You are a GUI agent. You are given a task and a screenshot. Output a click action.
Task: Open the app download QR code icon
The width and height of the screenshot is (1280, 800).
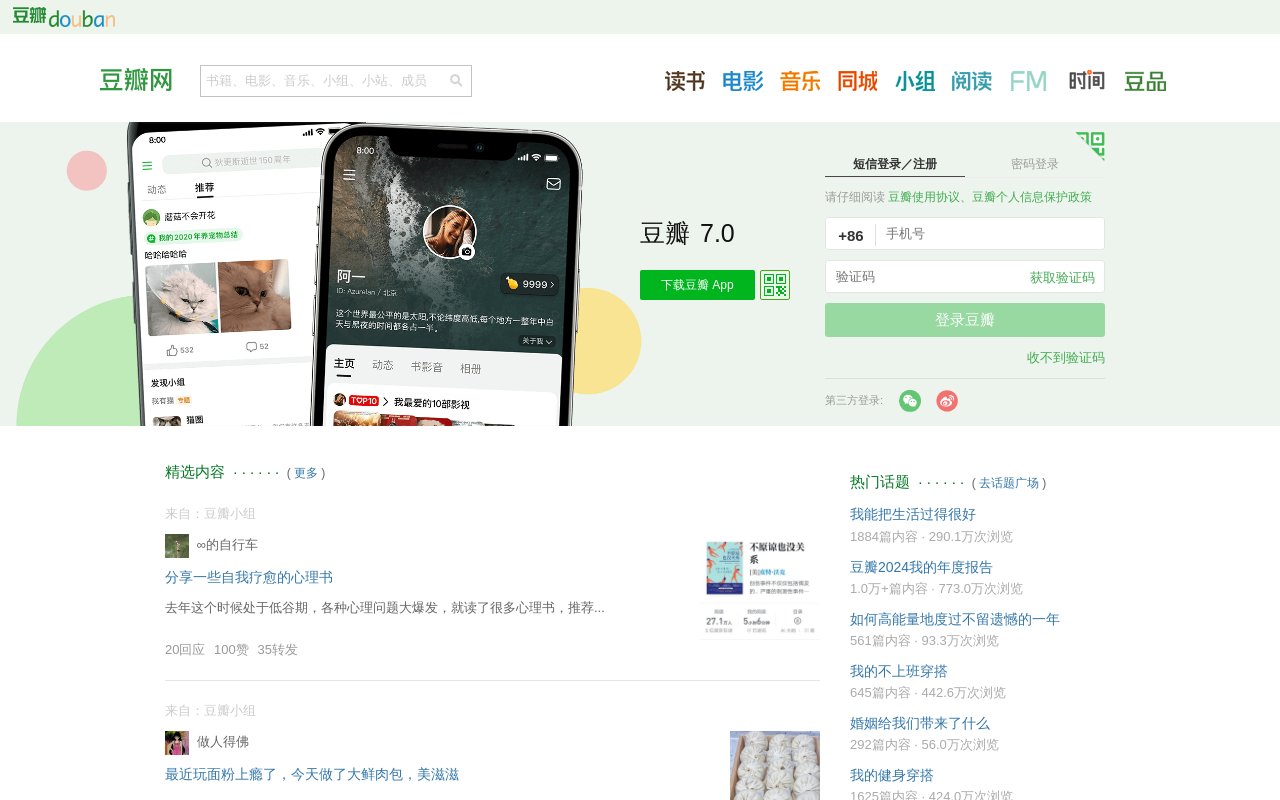pyautogui.click(x=775, y=285)
